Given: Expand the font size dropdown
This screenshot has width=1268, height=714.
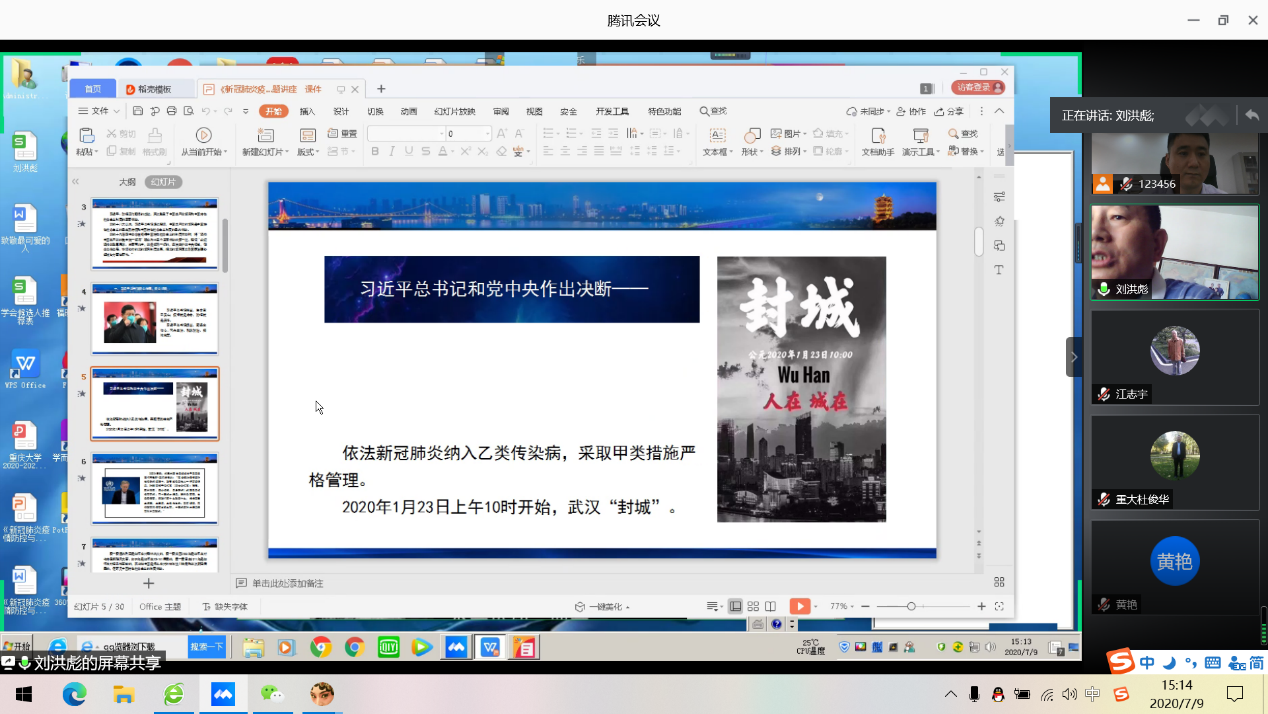Looking at the screenshot, I should [x=488, y=134].
